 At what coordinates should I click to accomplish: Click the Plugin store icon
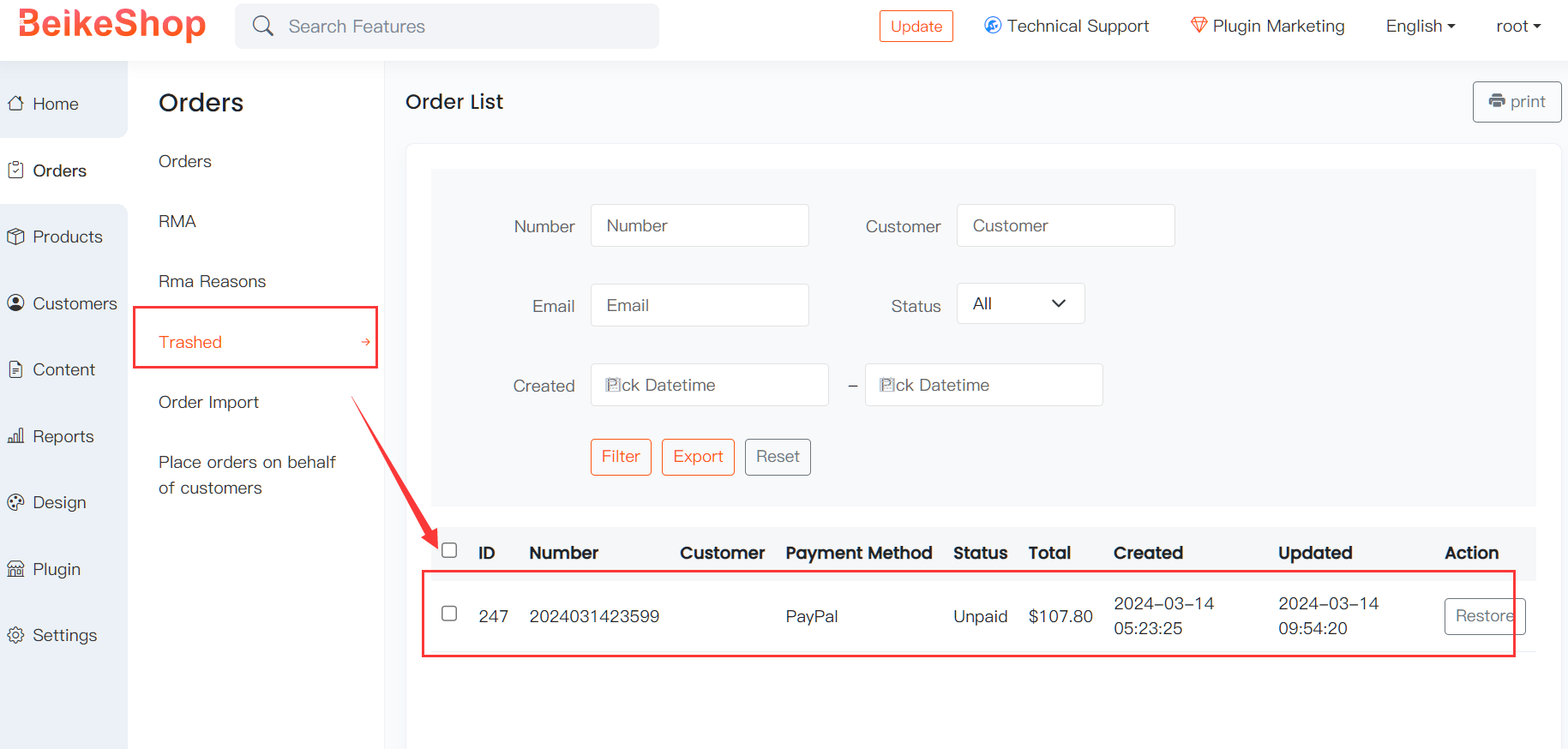click(x=15, y=569)
